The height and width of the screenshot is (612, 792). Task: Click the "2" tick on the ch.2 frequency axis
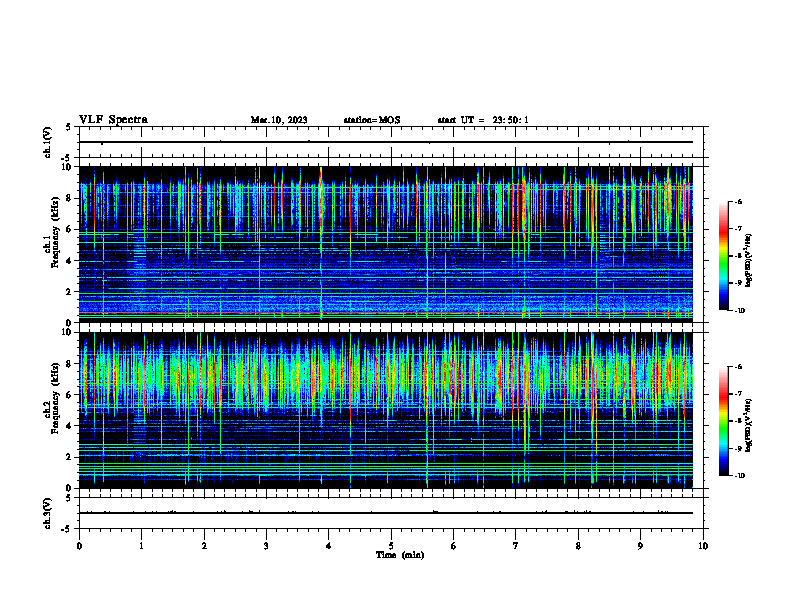[x=70, y=457]
